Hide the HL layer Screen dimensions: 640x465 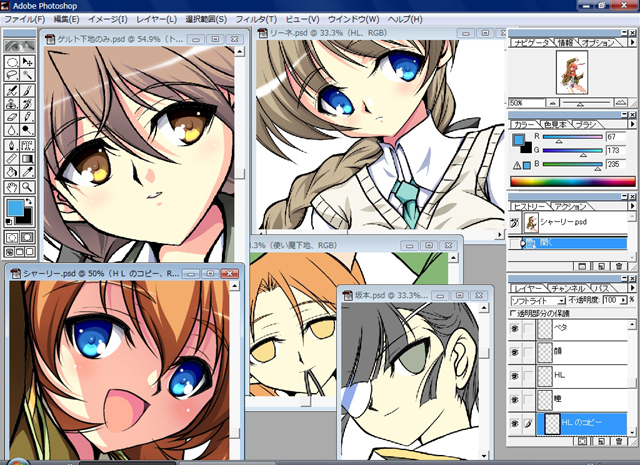click(x=515, y=376)
